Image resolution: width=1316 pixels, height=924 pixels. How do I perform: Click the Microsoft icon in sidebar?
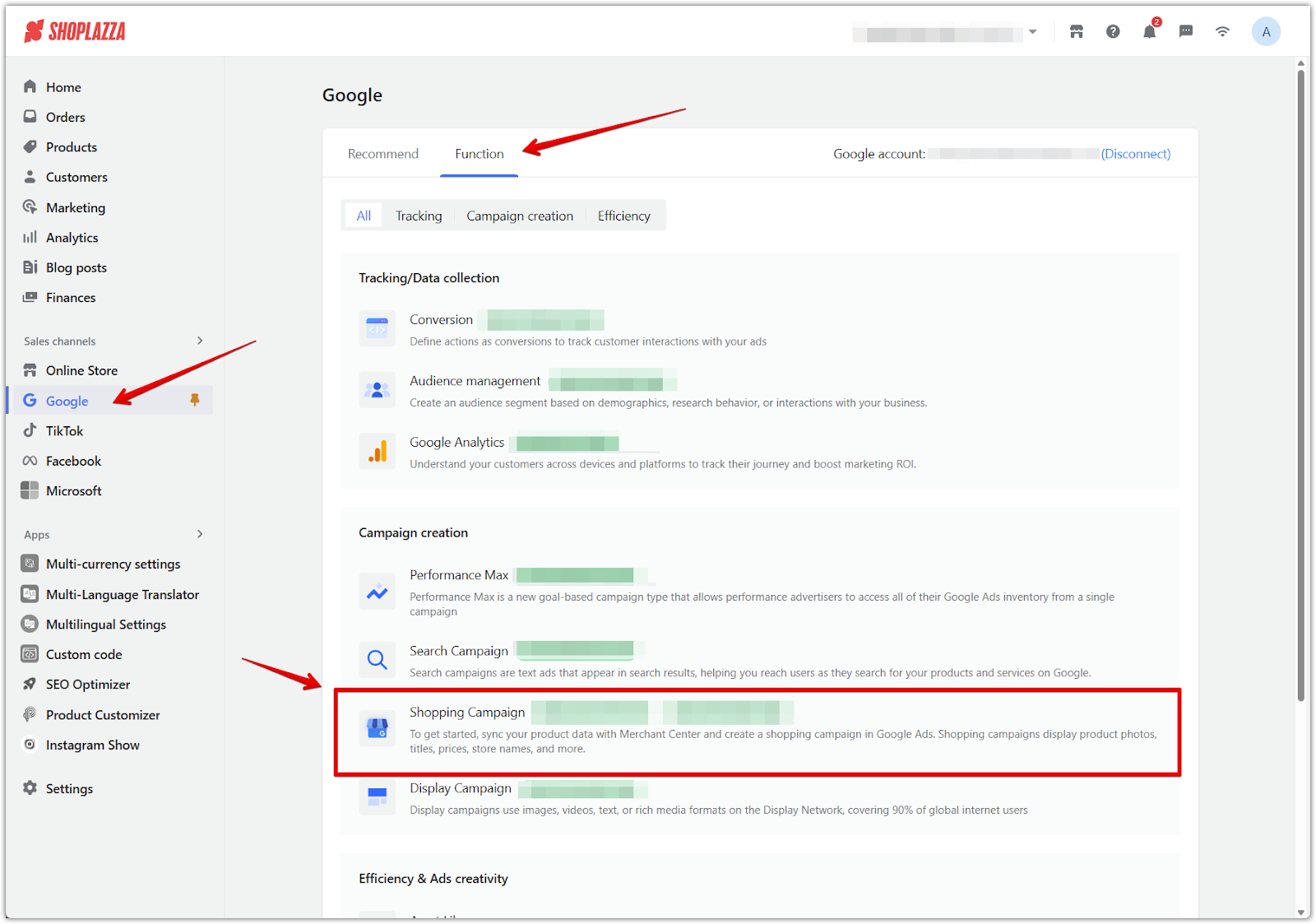point(30,490)
